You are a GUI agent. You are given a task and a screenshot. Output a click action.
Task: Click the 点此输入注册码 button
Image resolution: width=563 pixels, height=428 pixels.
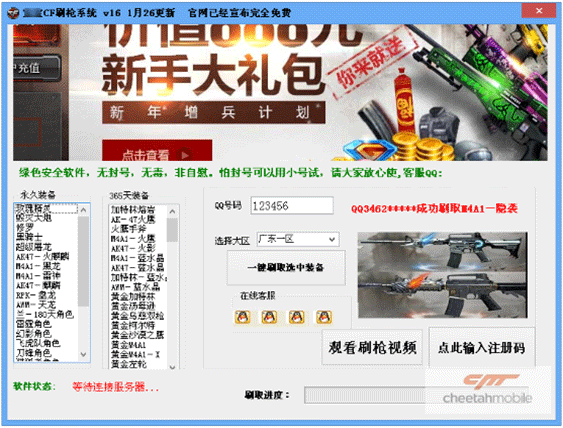point(481,347)
